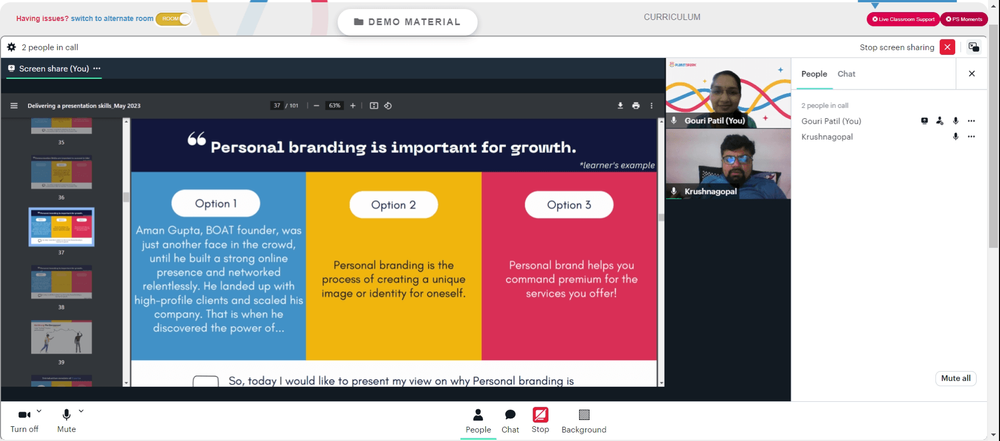Screen dimensions: 1000x441
Task: Click PS Moments button
Action: (964, 19)
